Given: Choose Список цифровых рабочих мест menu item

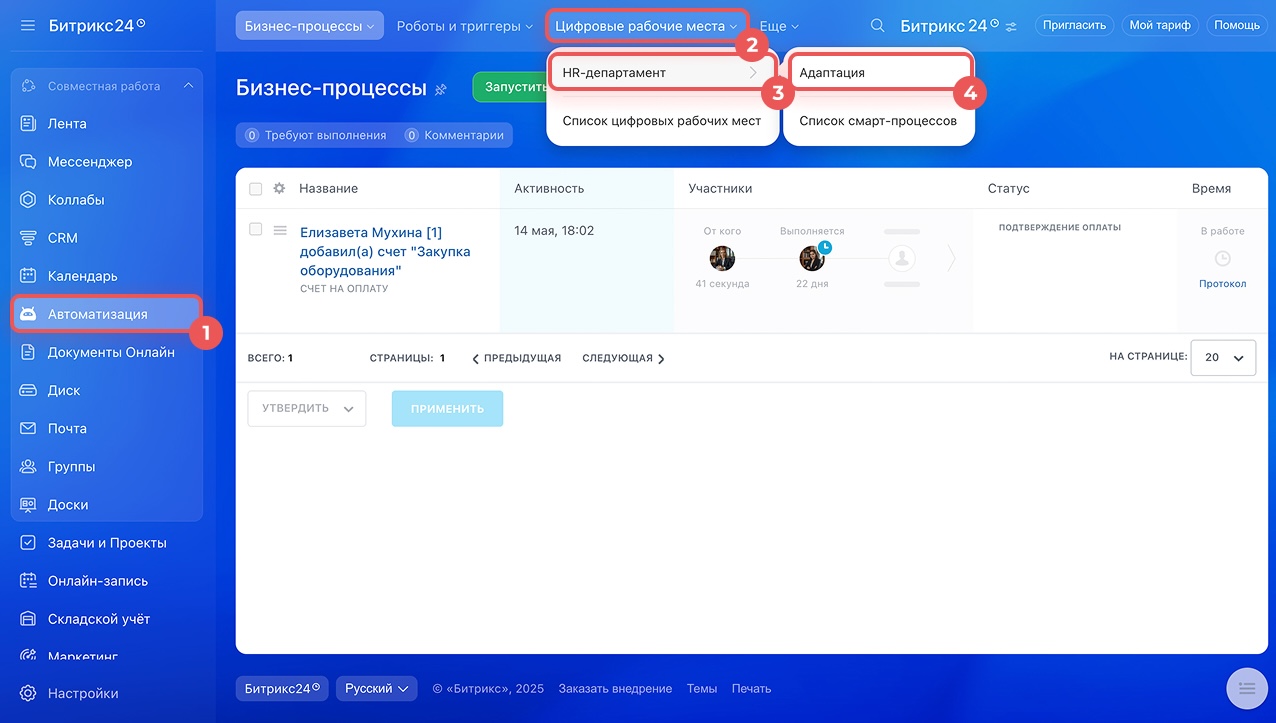Looking at the screenshot, I should 661,121.
